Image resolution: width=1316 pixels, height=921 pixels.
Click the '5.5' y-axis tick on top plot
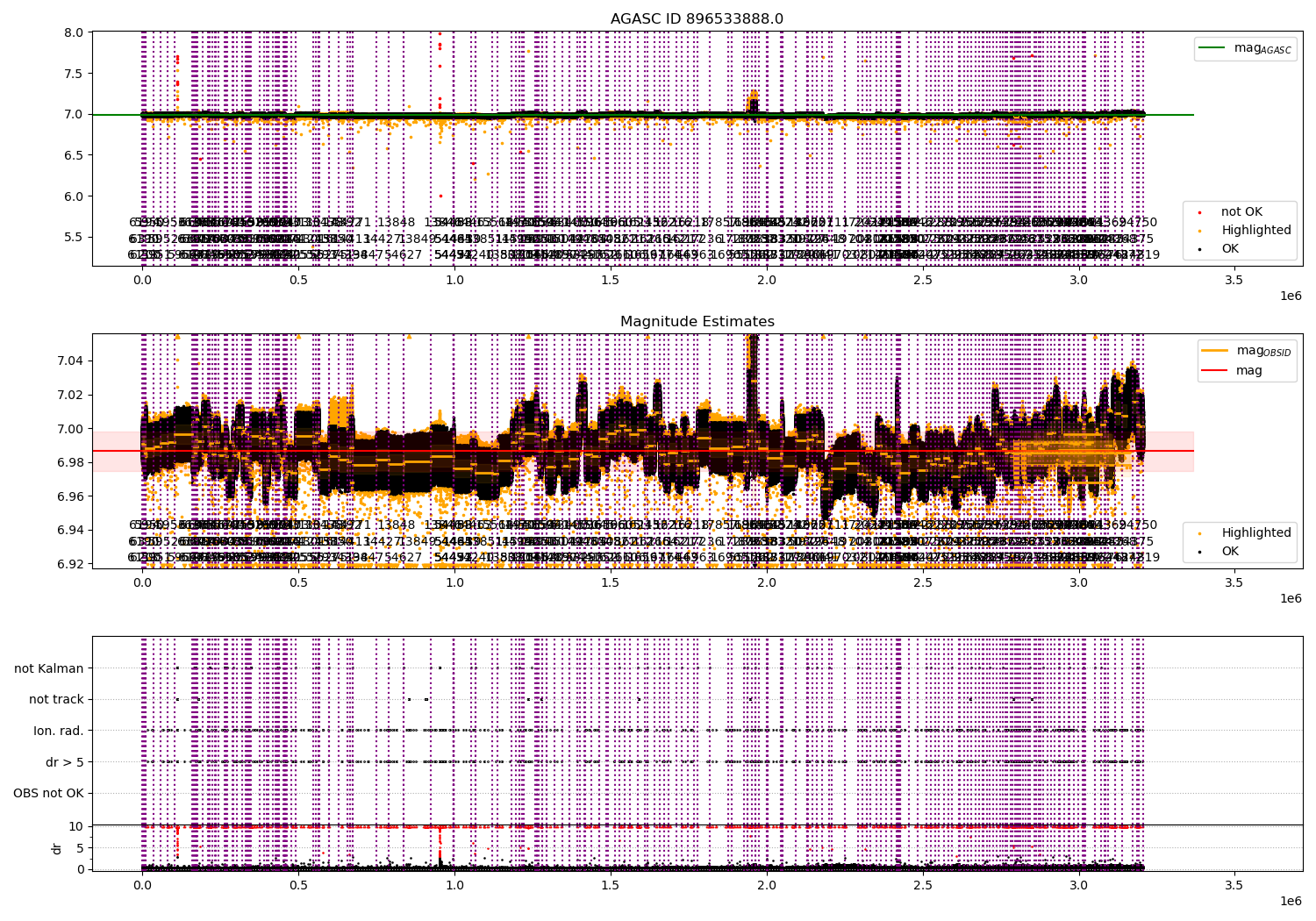click(x=75, y=237)
